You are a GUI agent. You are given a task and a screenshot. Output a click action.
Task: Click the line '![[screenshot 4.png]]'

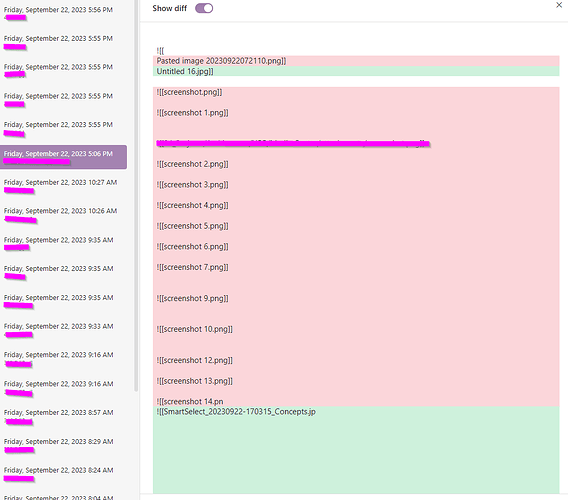coord(192,205)
